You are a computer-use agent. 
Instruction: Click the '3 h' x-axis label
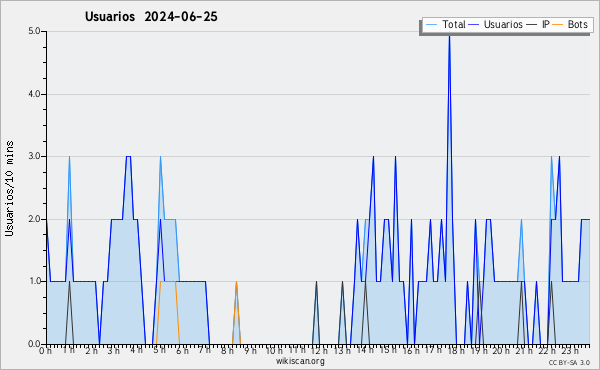[x=113, y=351]
